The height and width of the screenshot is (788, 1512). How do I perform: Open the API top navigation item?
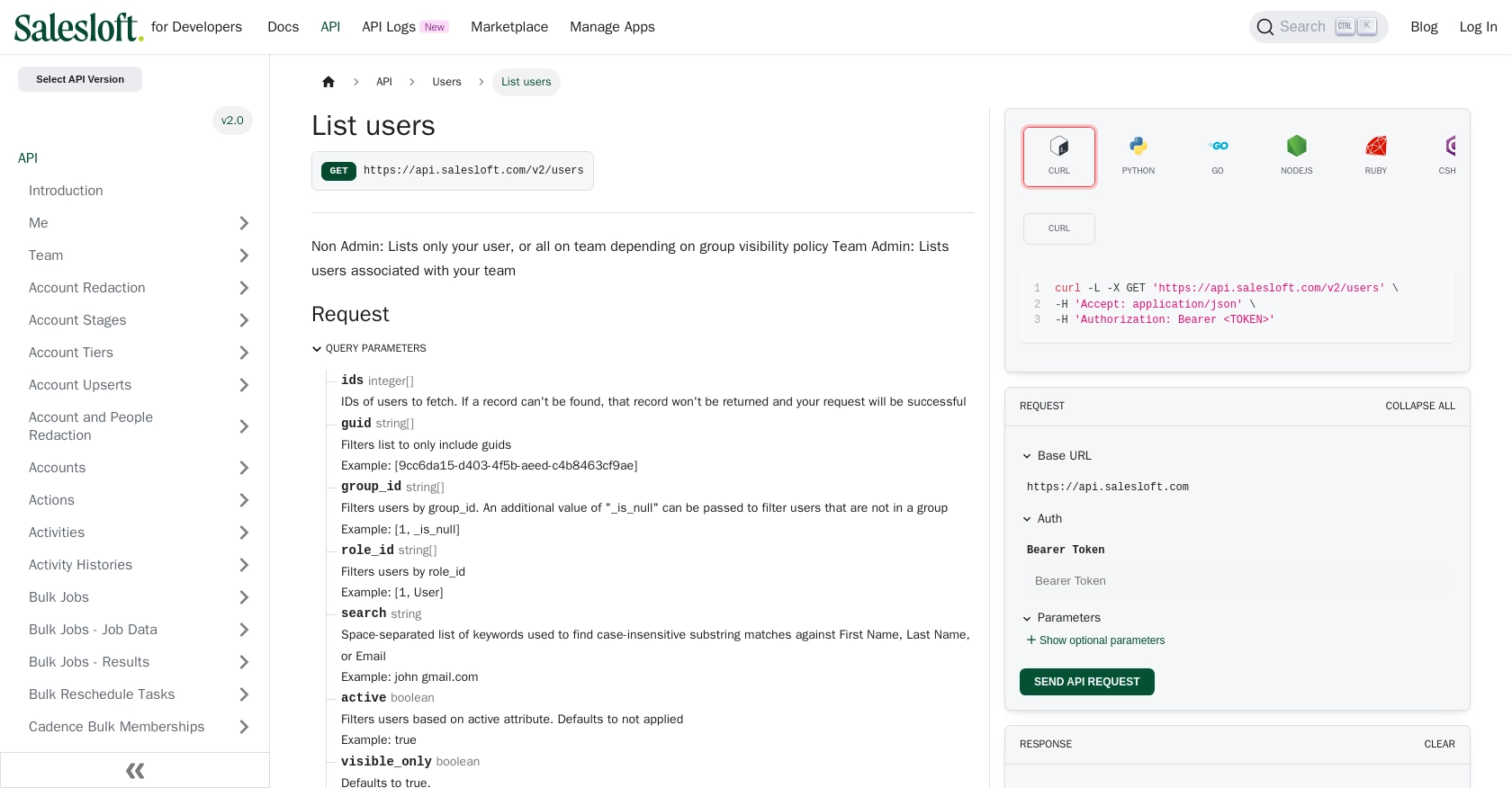330,27
